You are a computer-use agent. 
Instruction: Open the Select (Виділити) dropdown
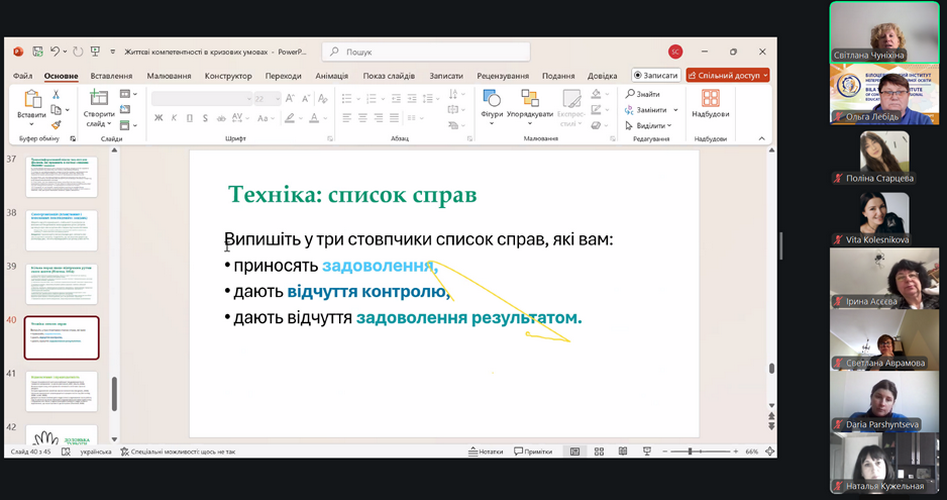(x=654, y=125)
